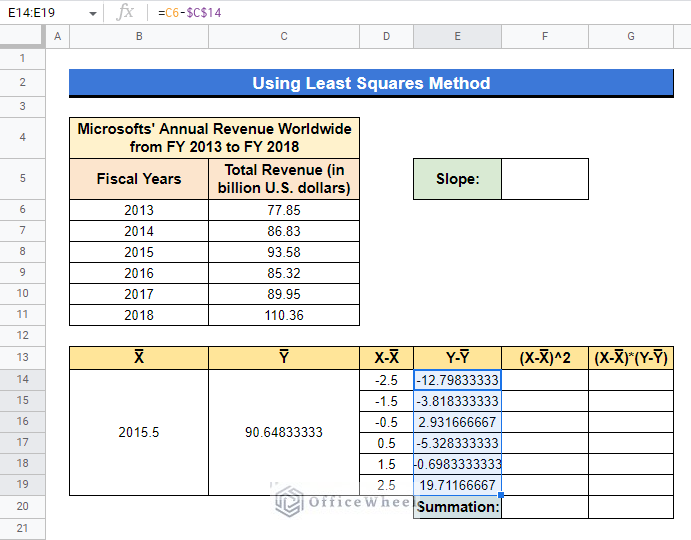Select the X-X̄ header cell
The image size is (691, 540).
coord(386,358)
